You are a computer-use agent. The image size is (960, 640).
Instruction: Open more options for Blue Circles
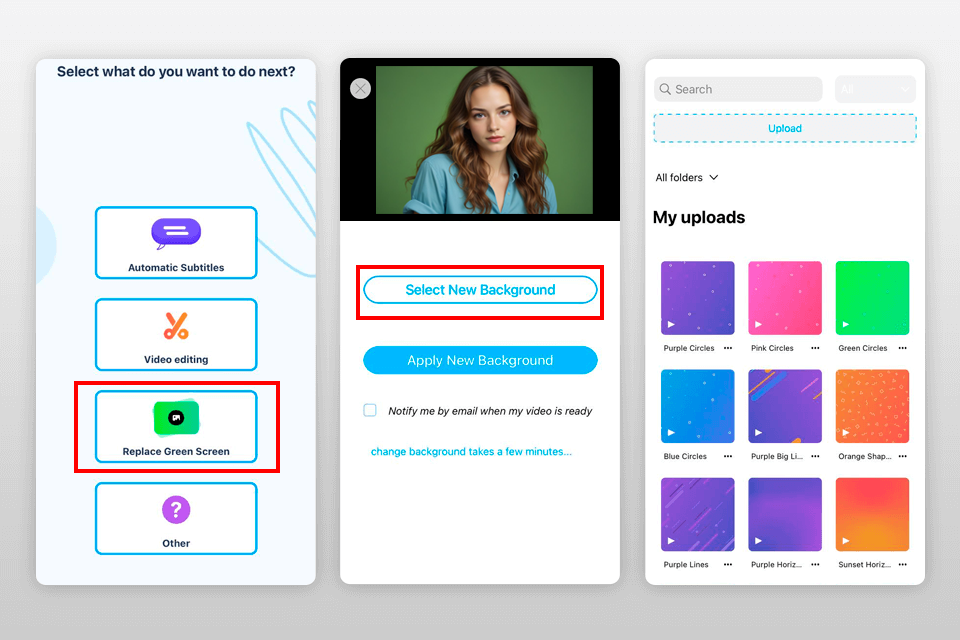coord(728,456)
